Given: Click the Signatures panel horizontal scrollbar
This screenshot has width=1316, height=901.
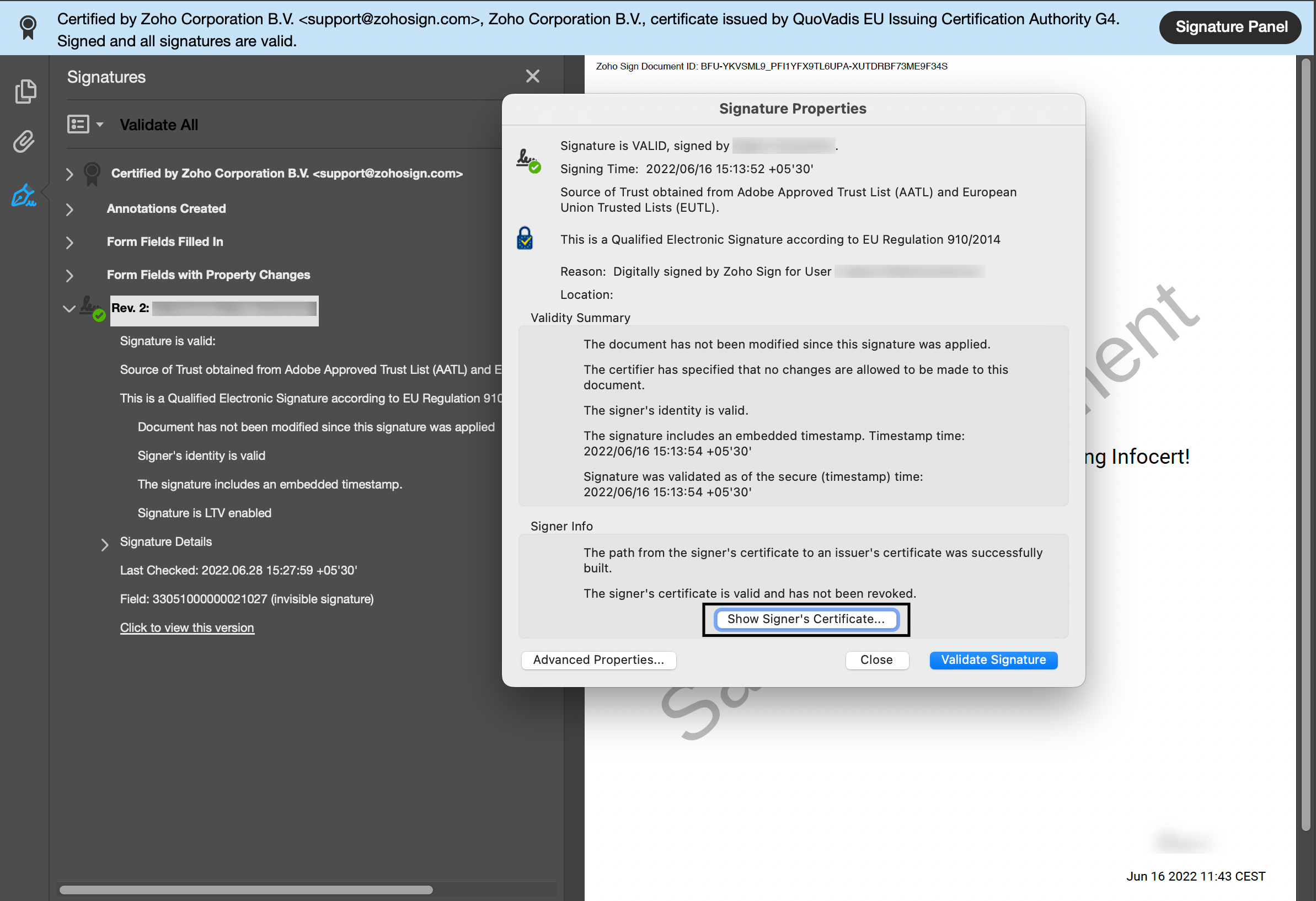Looking at the screenshot, I should coord(246,889).
